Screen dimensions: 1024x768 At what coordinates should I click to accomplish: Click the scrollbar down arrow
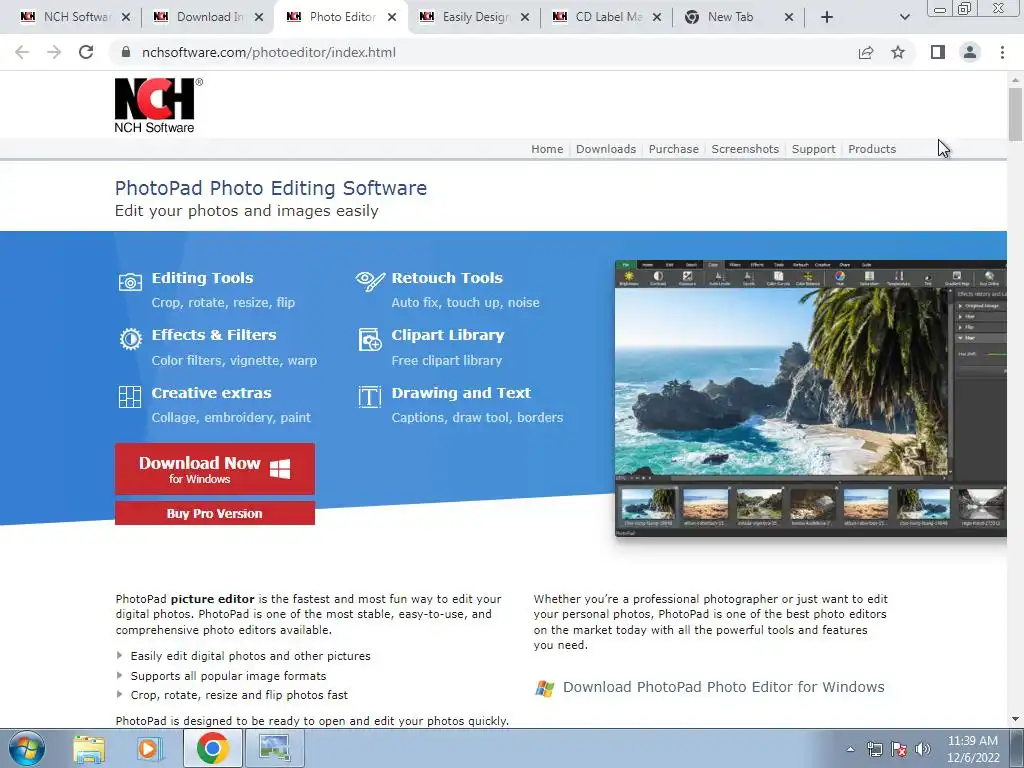(1015, 719)
